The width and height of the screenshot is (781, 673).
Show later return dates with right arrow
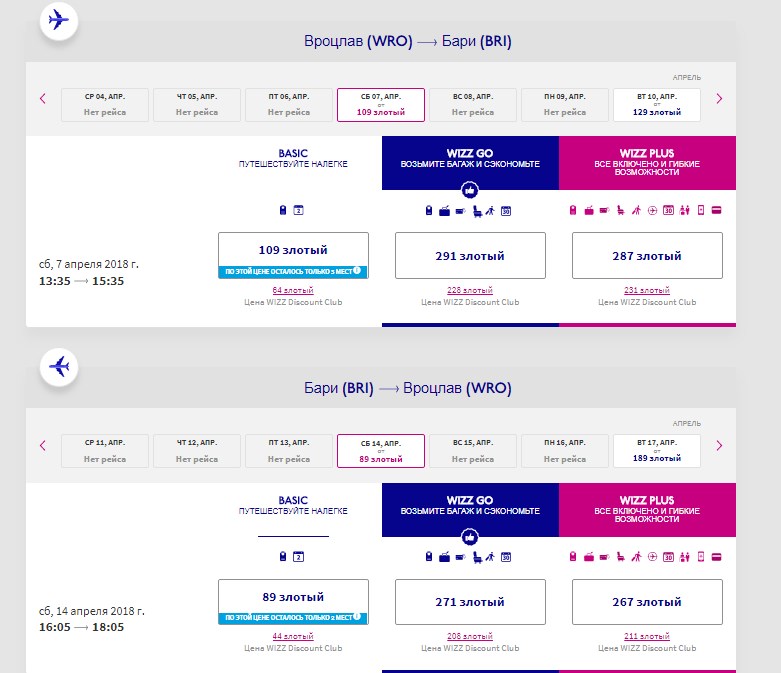click(x=719, y=445)
